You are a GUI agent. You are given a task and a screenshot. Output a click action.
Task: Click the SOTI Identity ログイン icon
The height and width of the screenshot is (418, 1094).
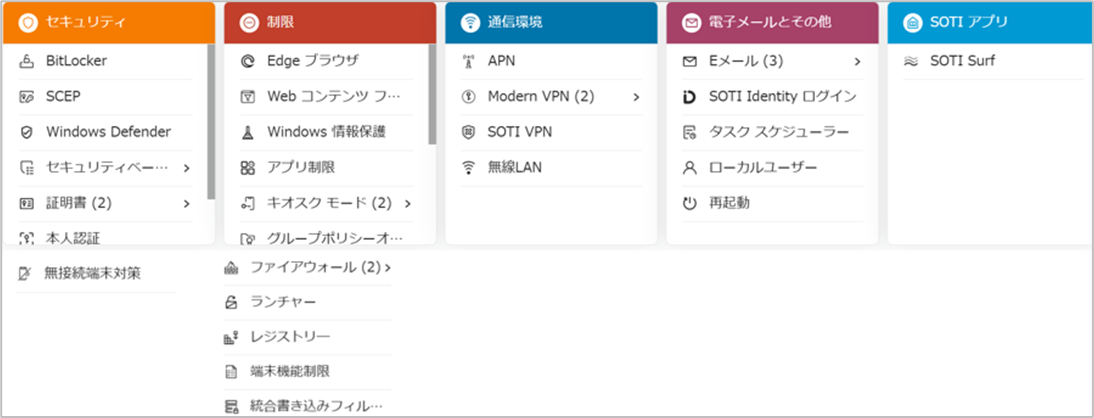click(x=689, y=97)
